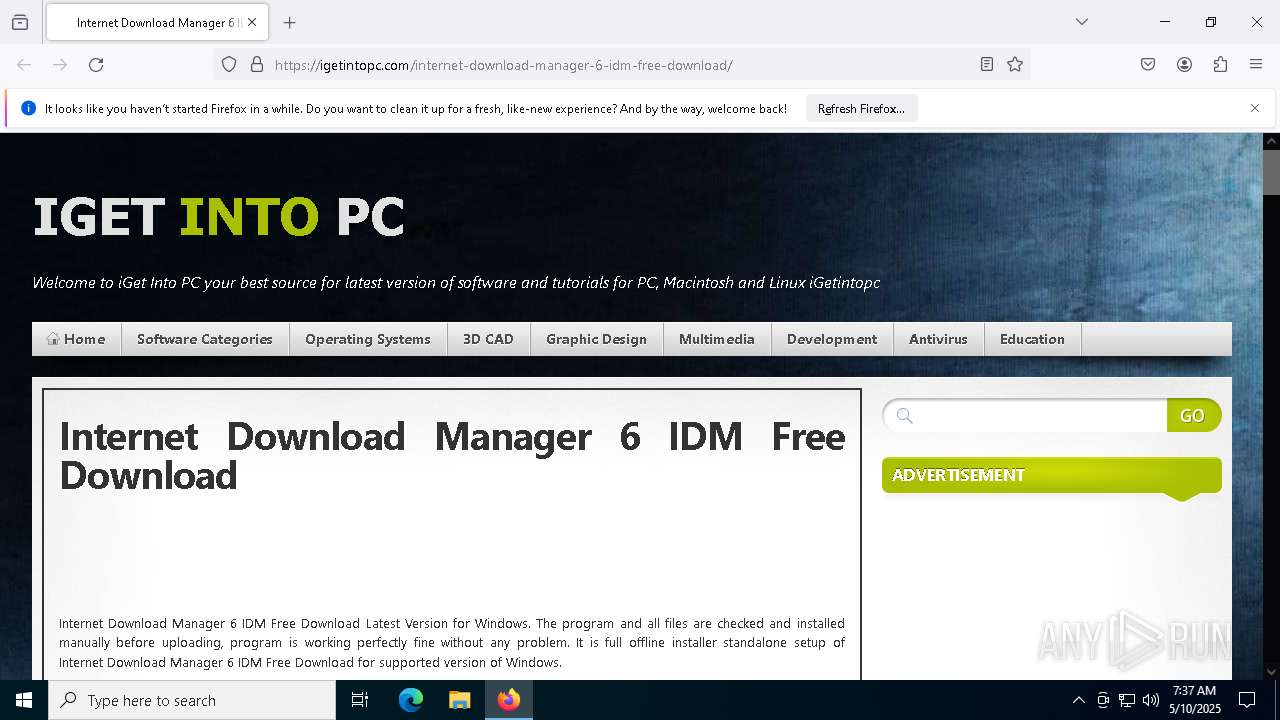Open a new tab with plus button
Image resolution: width=1280 pixels, height=720 pixels.
pos(290,22)
